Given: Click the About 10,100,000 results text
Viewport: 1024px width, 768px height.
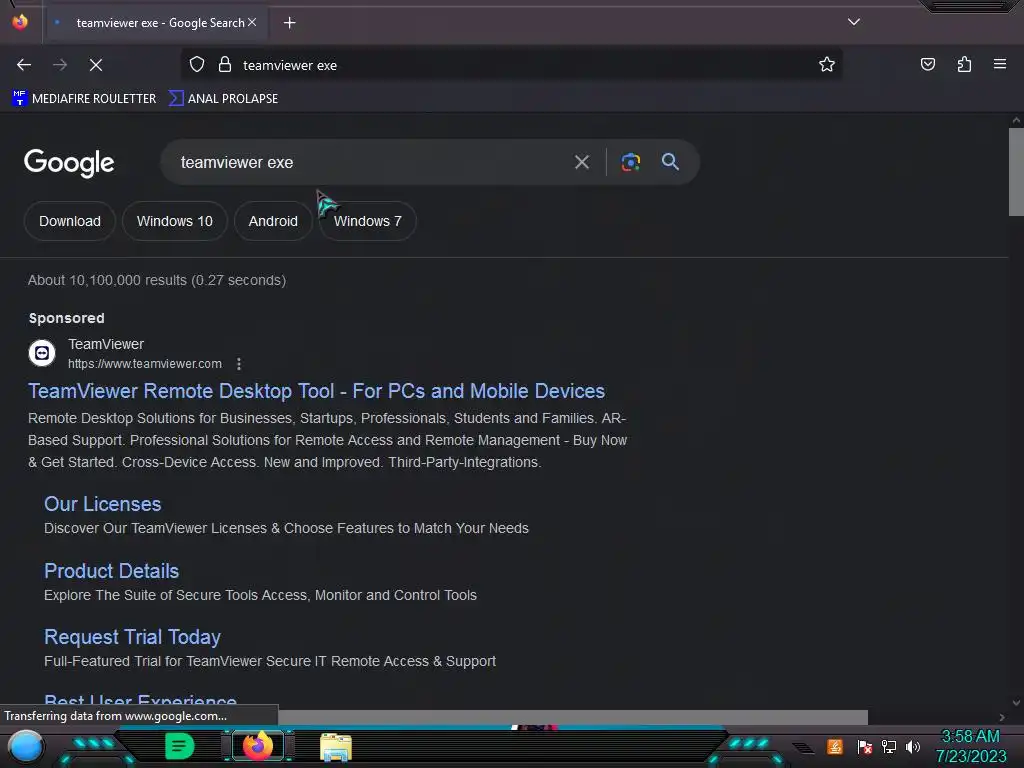Looking at the screenshot, I should 157,280.
